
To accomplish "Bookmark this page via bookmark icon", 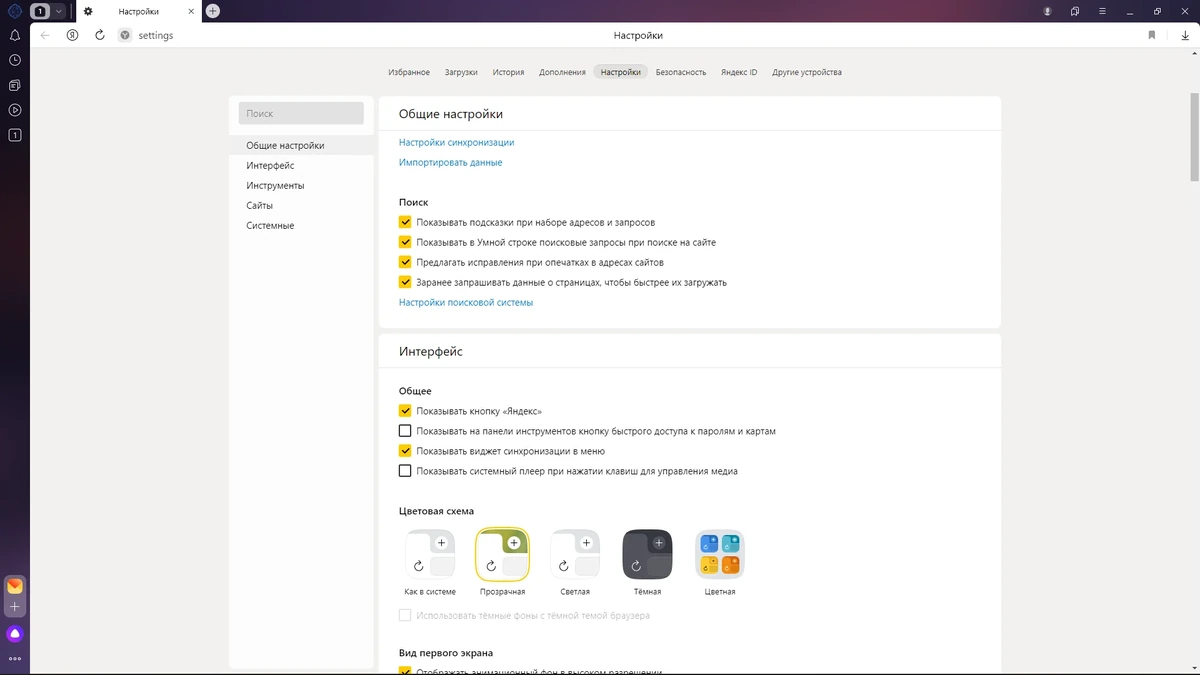I will tap(1152, 35).
